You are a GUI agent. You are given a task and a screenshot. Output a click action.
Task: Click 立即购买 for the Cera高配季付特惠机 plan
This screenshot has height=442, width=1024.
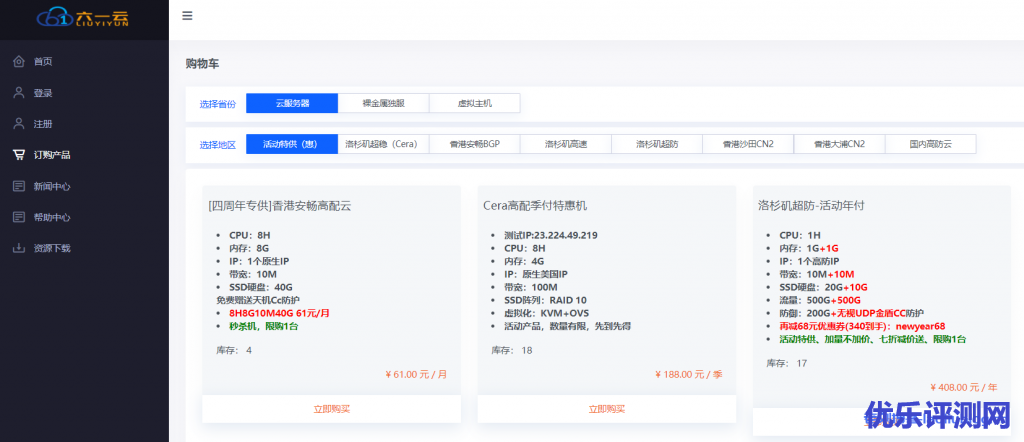606,409
